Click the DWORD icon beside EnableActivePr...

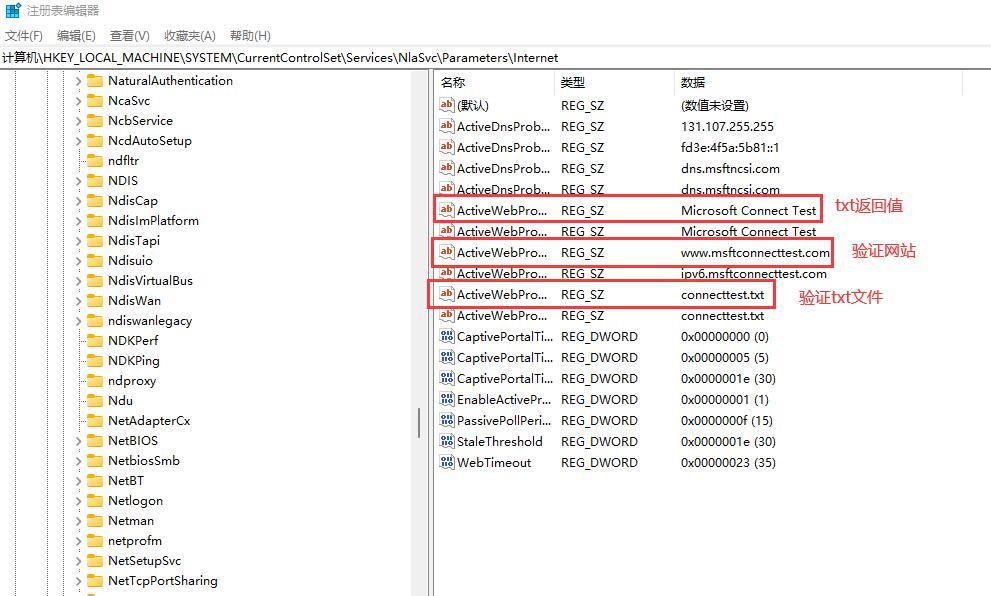point(446,399)
